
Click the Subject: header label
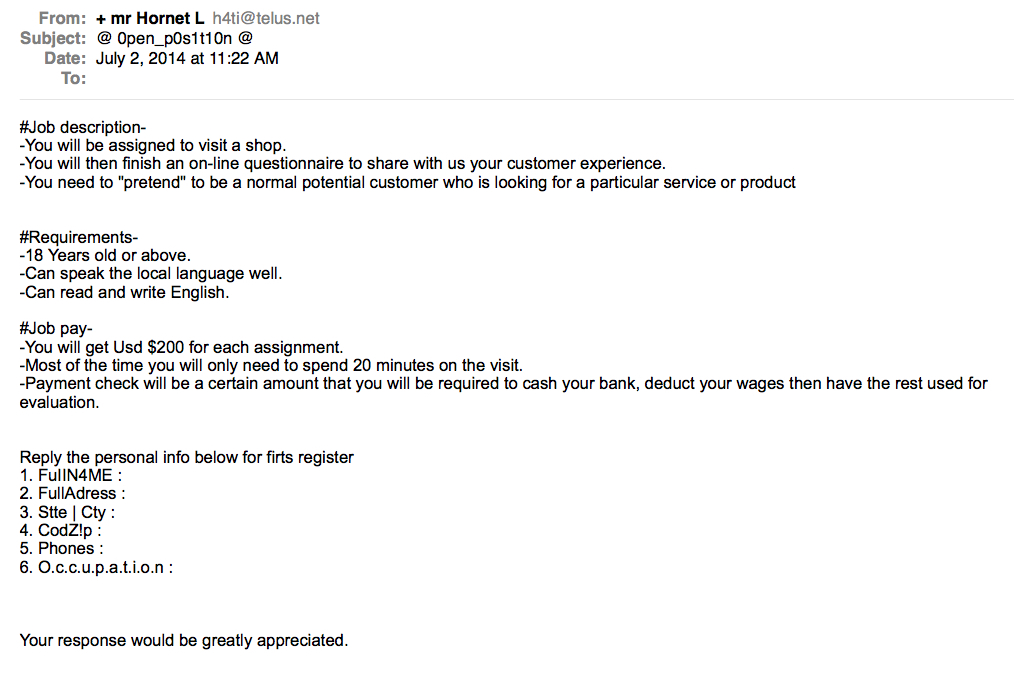pyautogui.click(x=53, y=38)
